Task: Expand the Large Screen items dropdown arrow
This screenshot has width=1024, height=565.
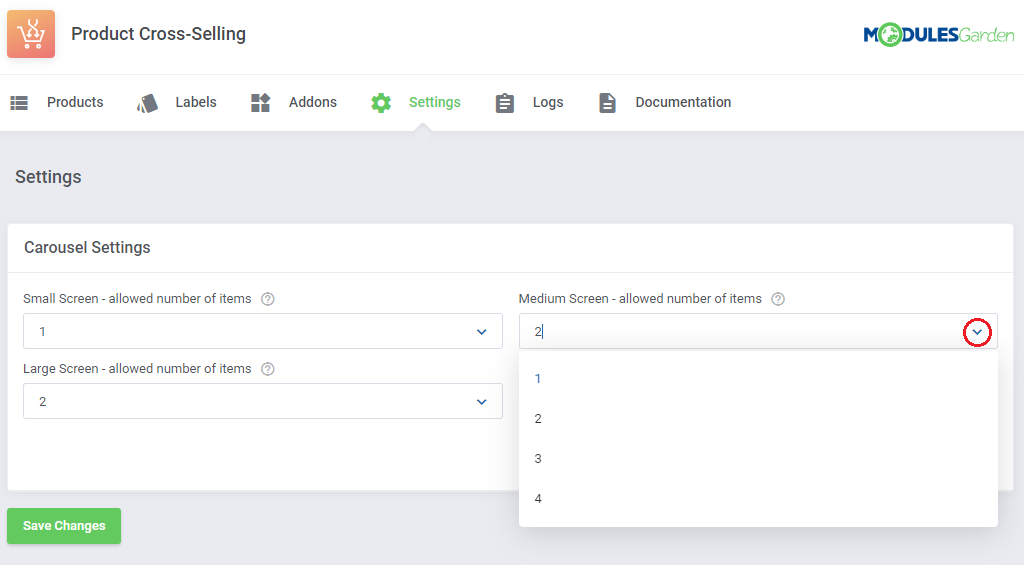Action: (481, 402)
